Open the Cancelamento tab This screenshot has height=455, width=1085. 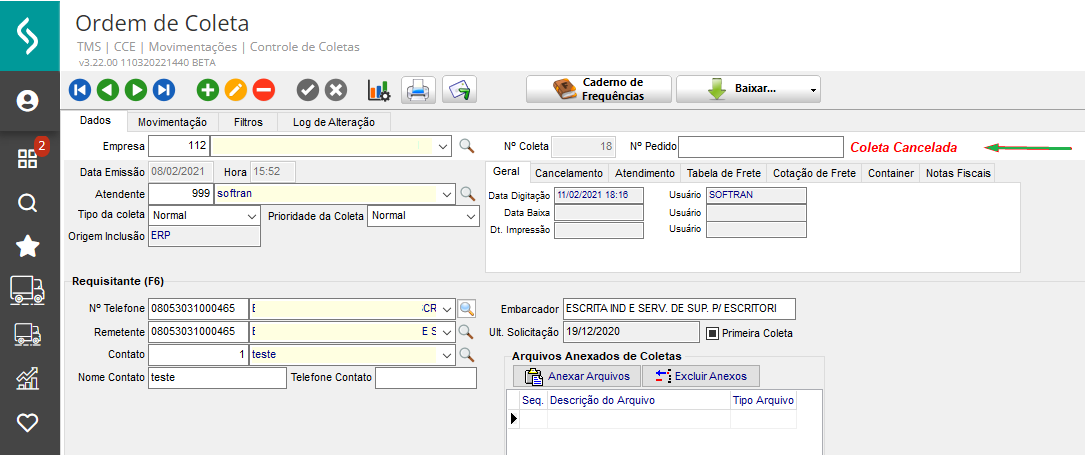click(x=567, y=173)
